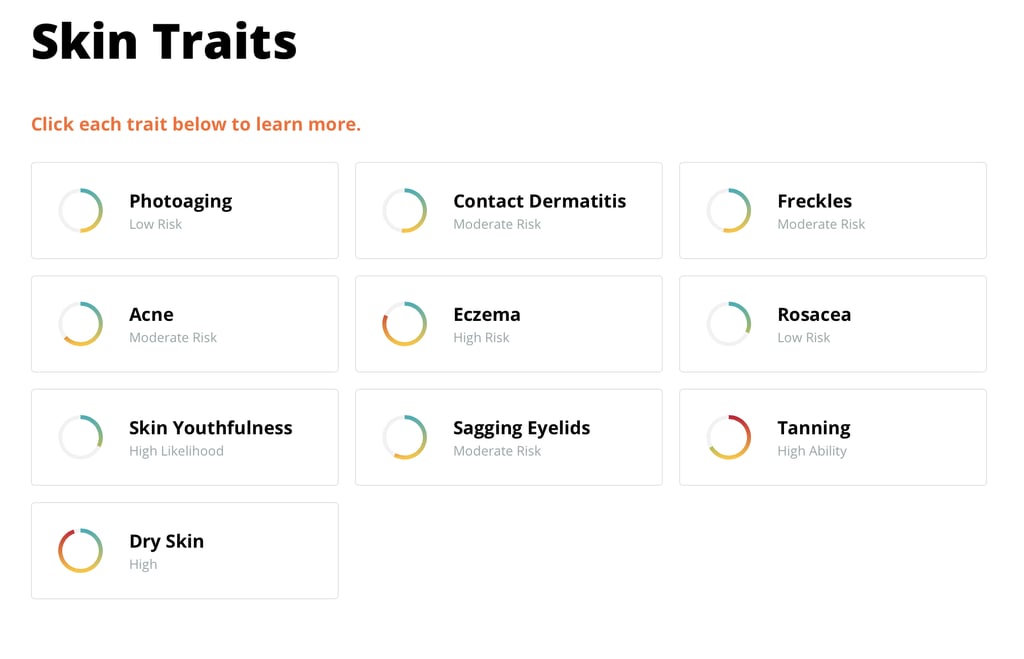This screenshot has width=1024, height=659.
Task: Click the Contact Dermatitis gauge ring
Action: [x=405, y=210]
